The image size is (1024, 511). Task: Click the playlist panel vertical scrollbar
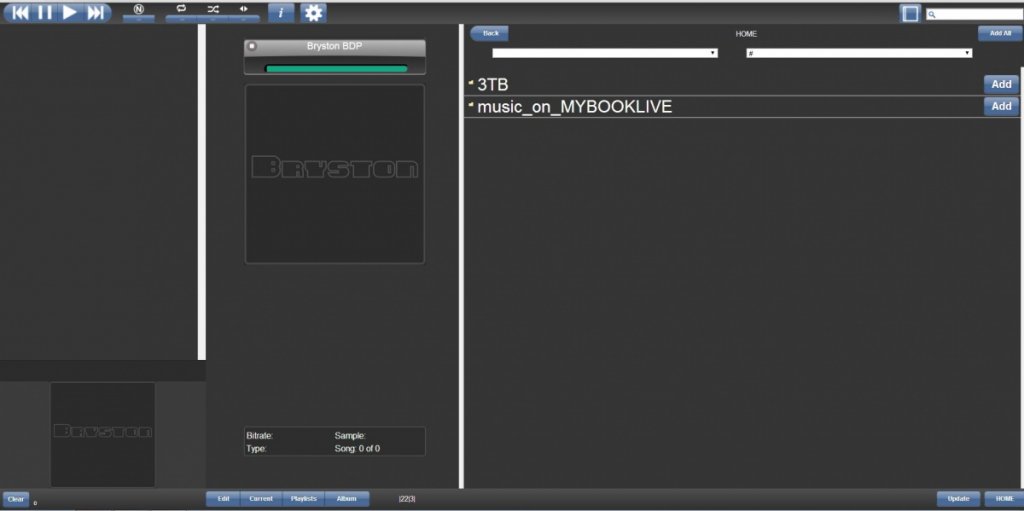[202, 192]
